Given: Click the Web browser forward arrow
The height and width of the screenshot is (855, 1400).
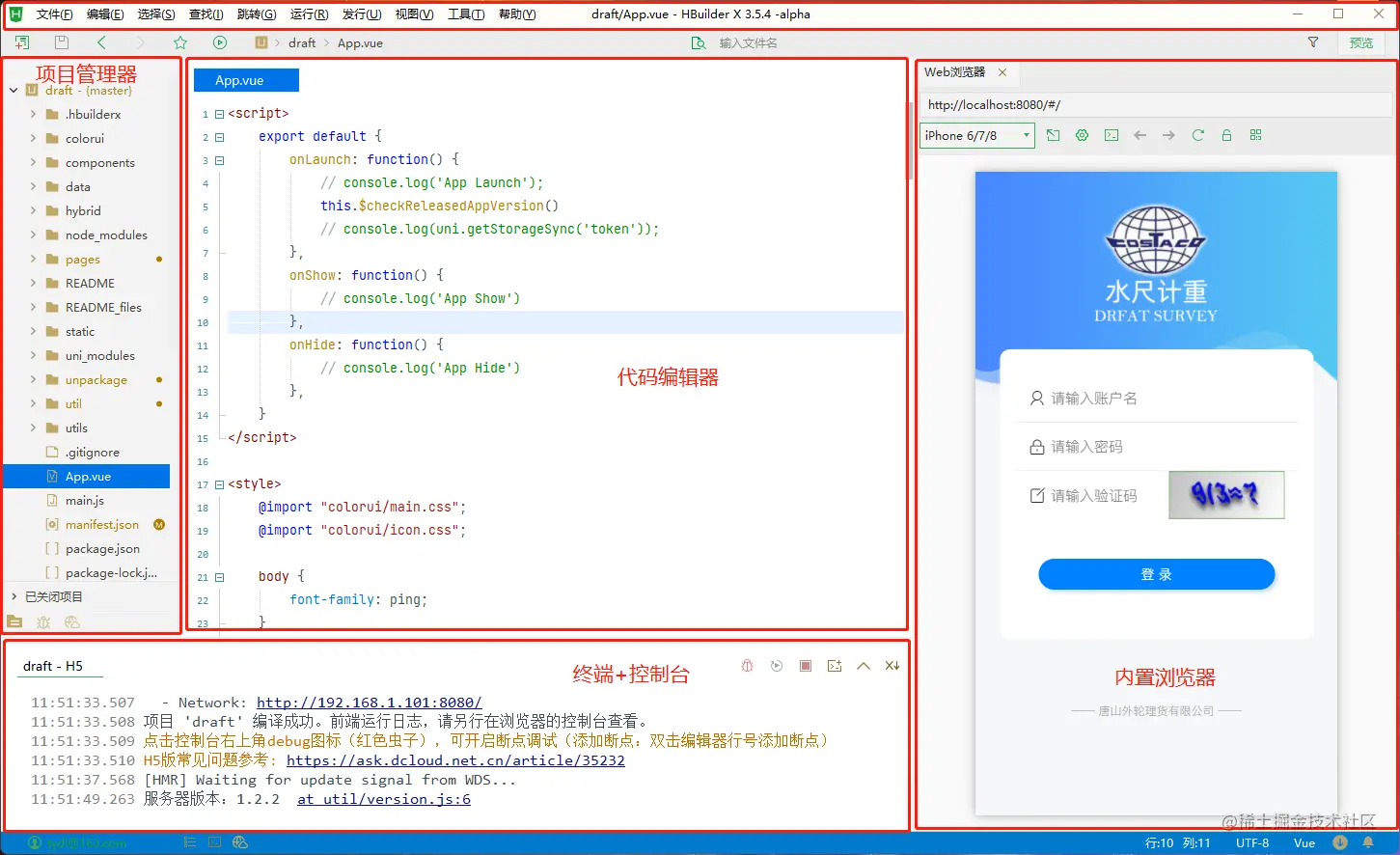Looking at the screenshot, I should (1168, 135).
